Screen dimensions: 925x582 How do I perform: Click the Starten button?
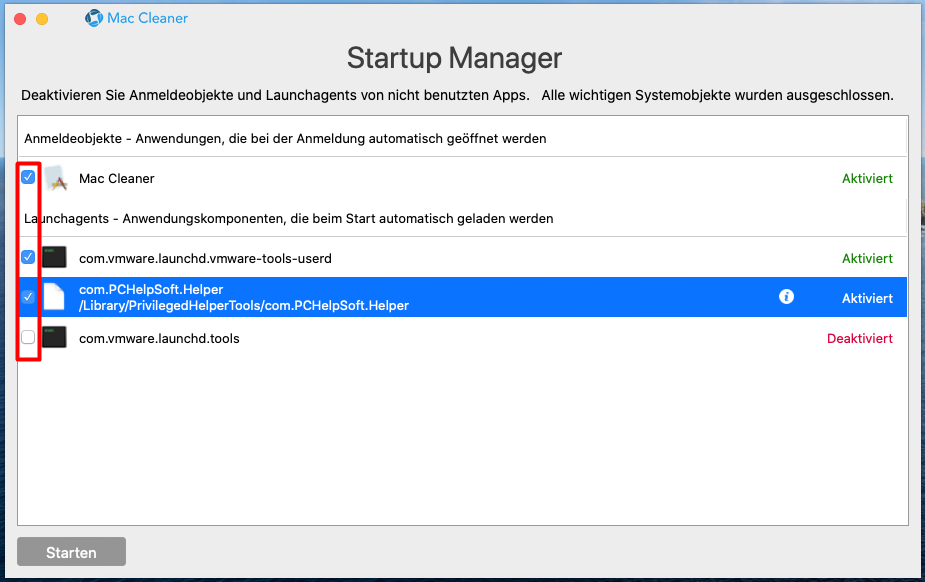71,552
